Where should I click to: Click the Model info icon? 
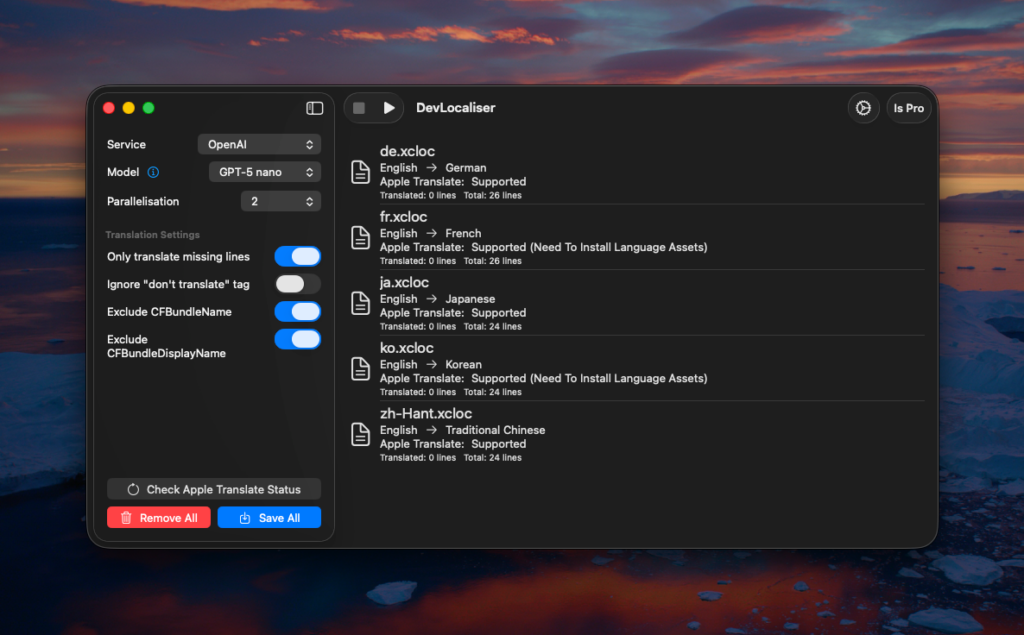[x=153, y=172]
